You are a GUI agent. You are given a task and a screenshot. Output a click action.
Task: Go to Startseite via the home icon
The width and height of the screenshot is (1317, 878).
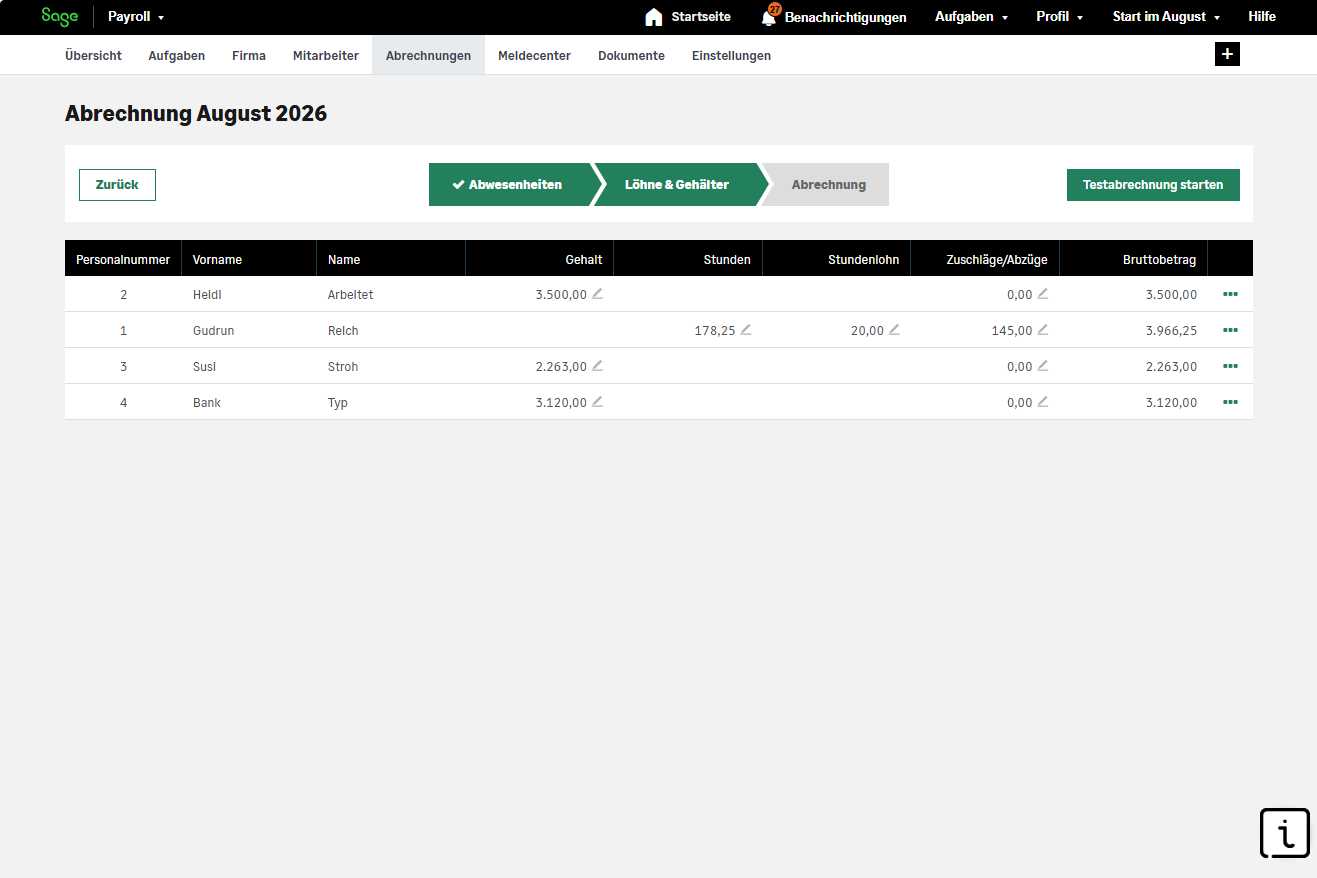[x=654, y=17]
